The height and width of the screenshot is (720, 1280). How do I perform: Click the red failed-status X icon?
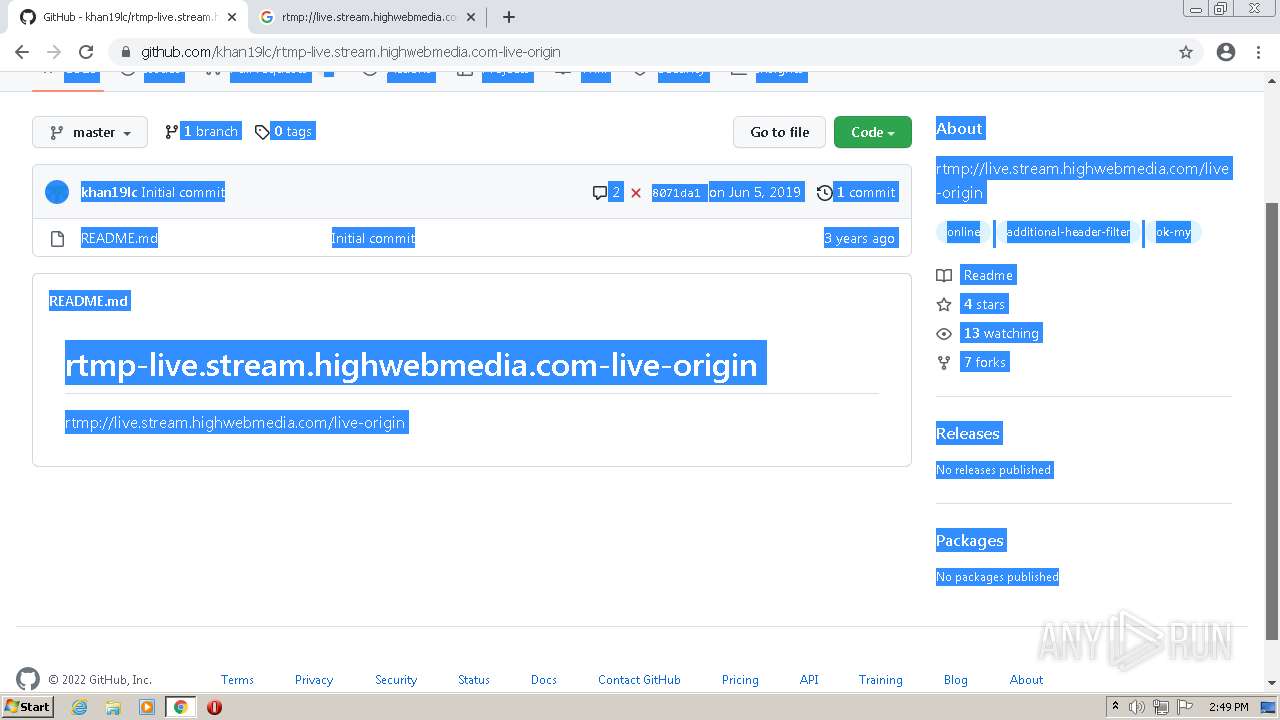[636, 192]
